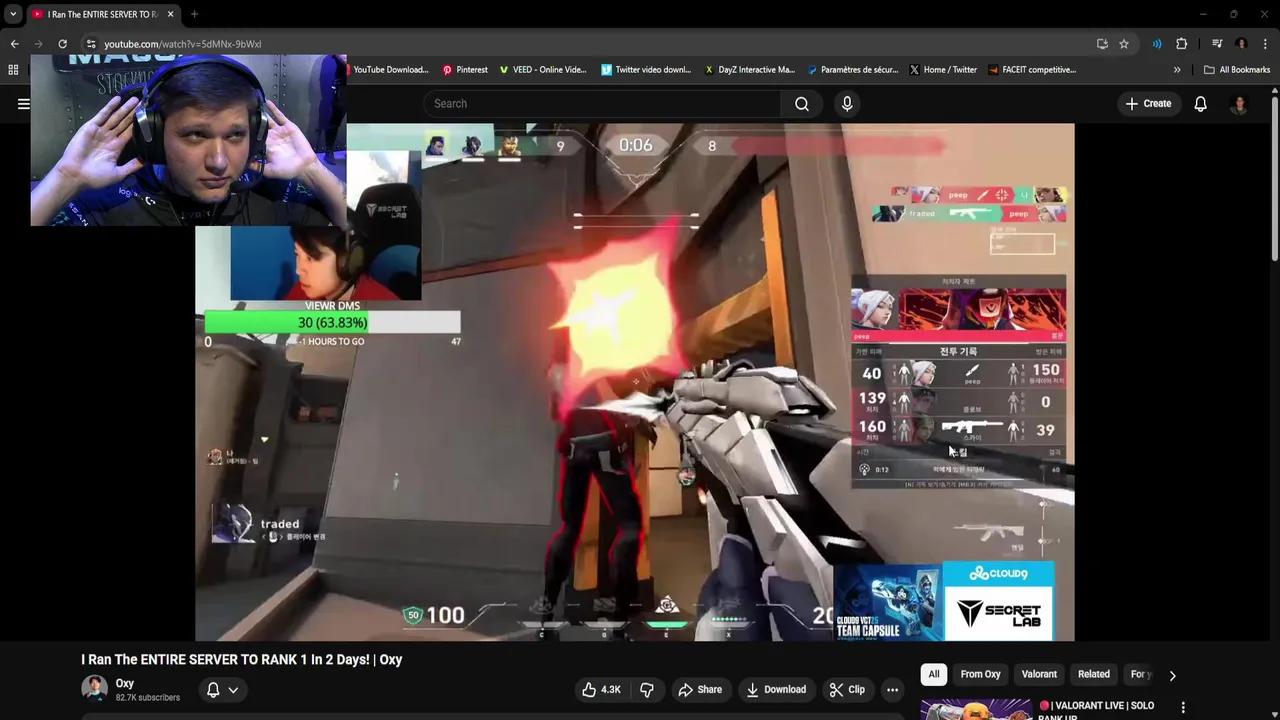Go back with browser back arrow
Image resolution: width=1280 pixels, height=720 pixels.
click(x=14, y=44)
